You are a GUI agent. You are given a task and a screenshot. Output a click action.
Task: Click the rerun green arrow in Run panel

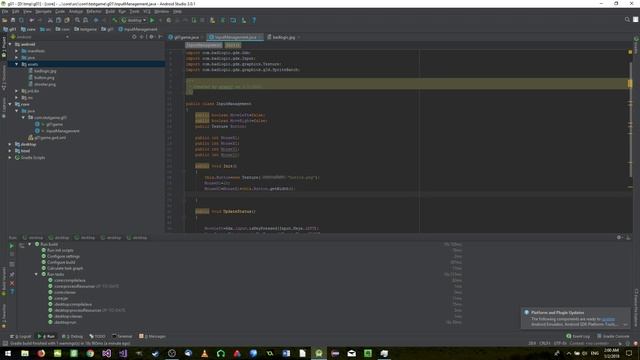click(x=11, y=246)
